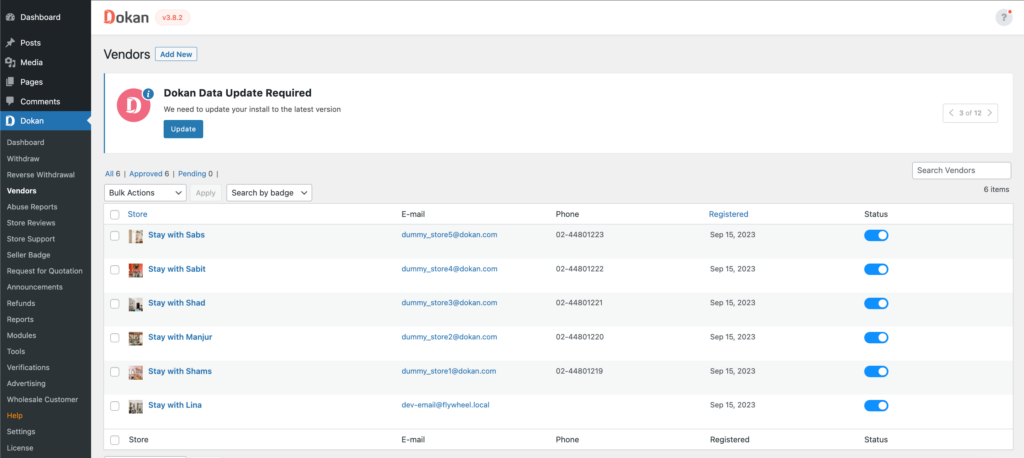The width and height of the screenshot is (1024, 458).
Task: Click the Media icon in sidebar
Action: coord(10,63)
